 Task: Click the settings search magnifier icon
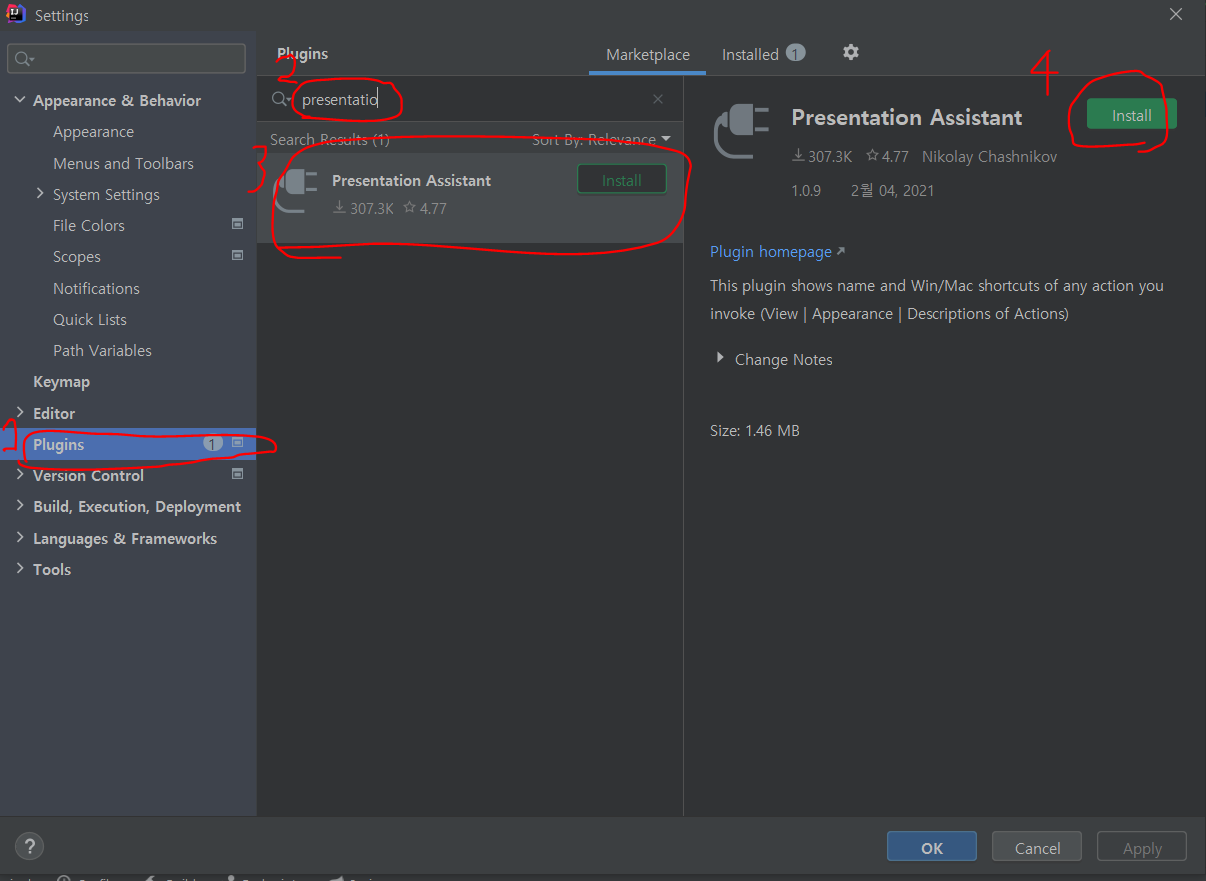(x=24, y=59)
